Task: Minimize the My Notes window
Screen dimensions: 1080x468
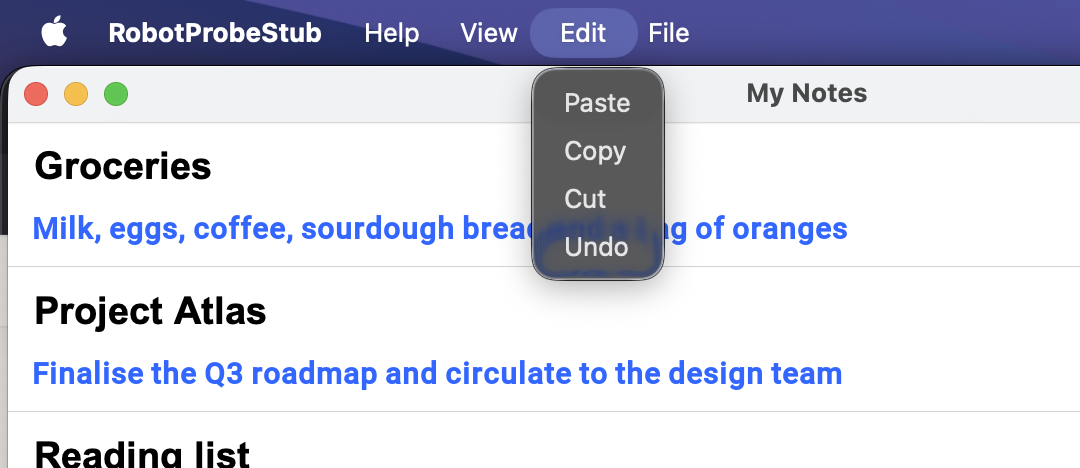Action: (x=76, y=94)
